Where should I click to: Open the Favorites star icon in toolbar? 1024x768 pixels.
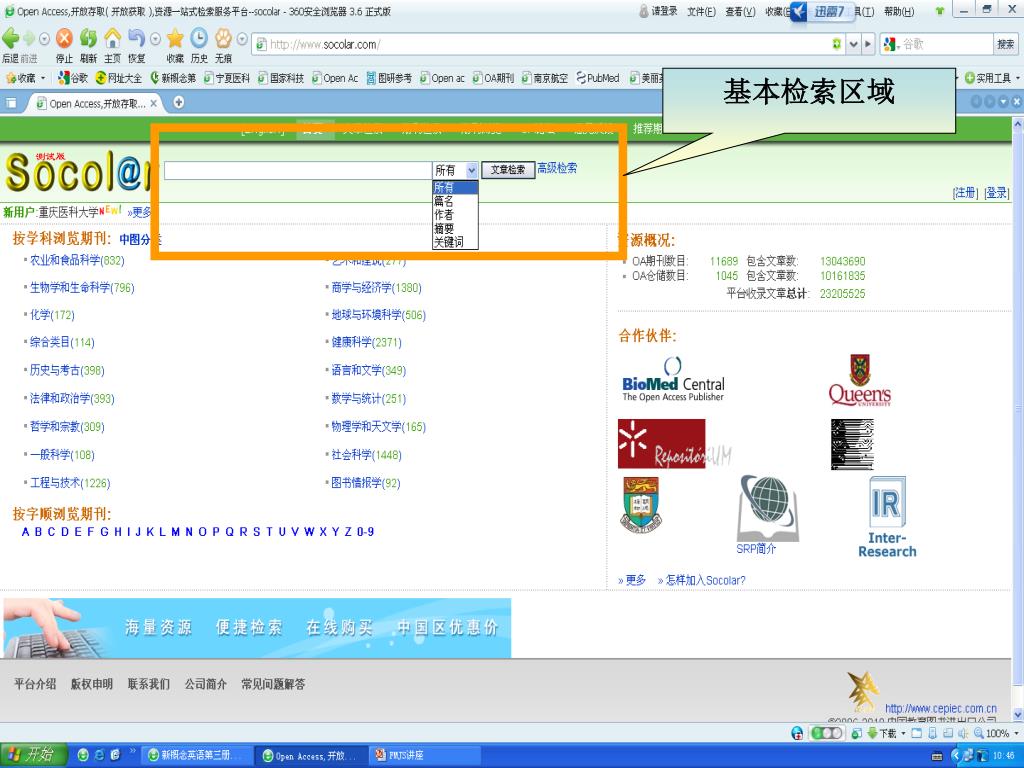point(175,39)
